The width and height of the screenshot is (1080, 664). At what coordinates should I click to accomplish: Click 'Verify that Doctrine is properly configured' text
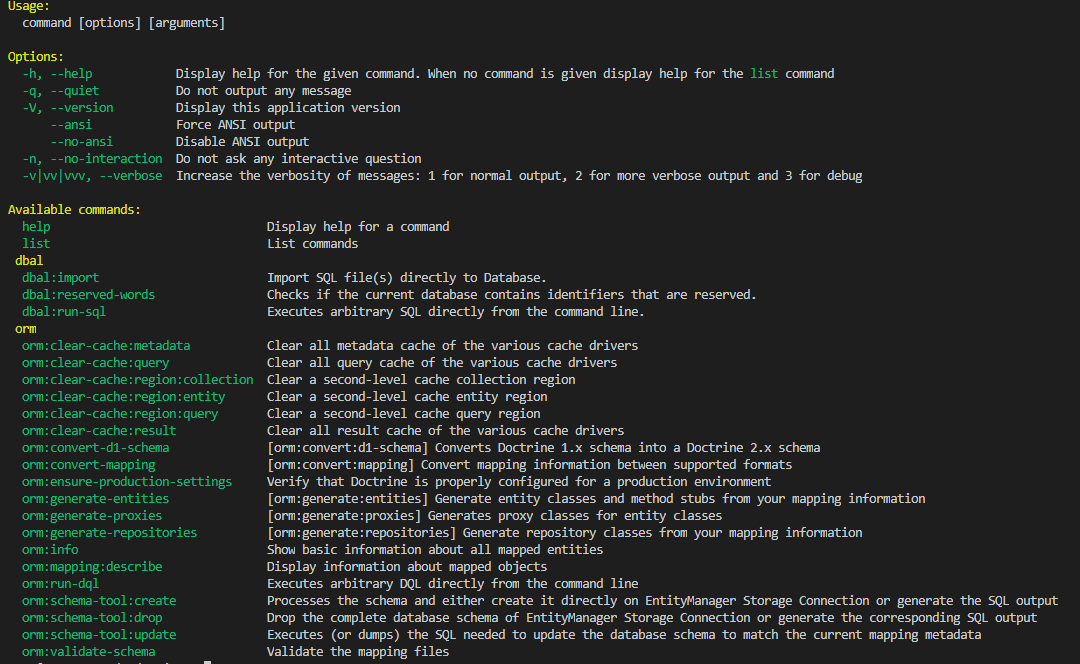(x=519, y=481)
